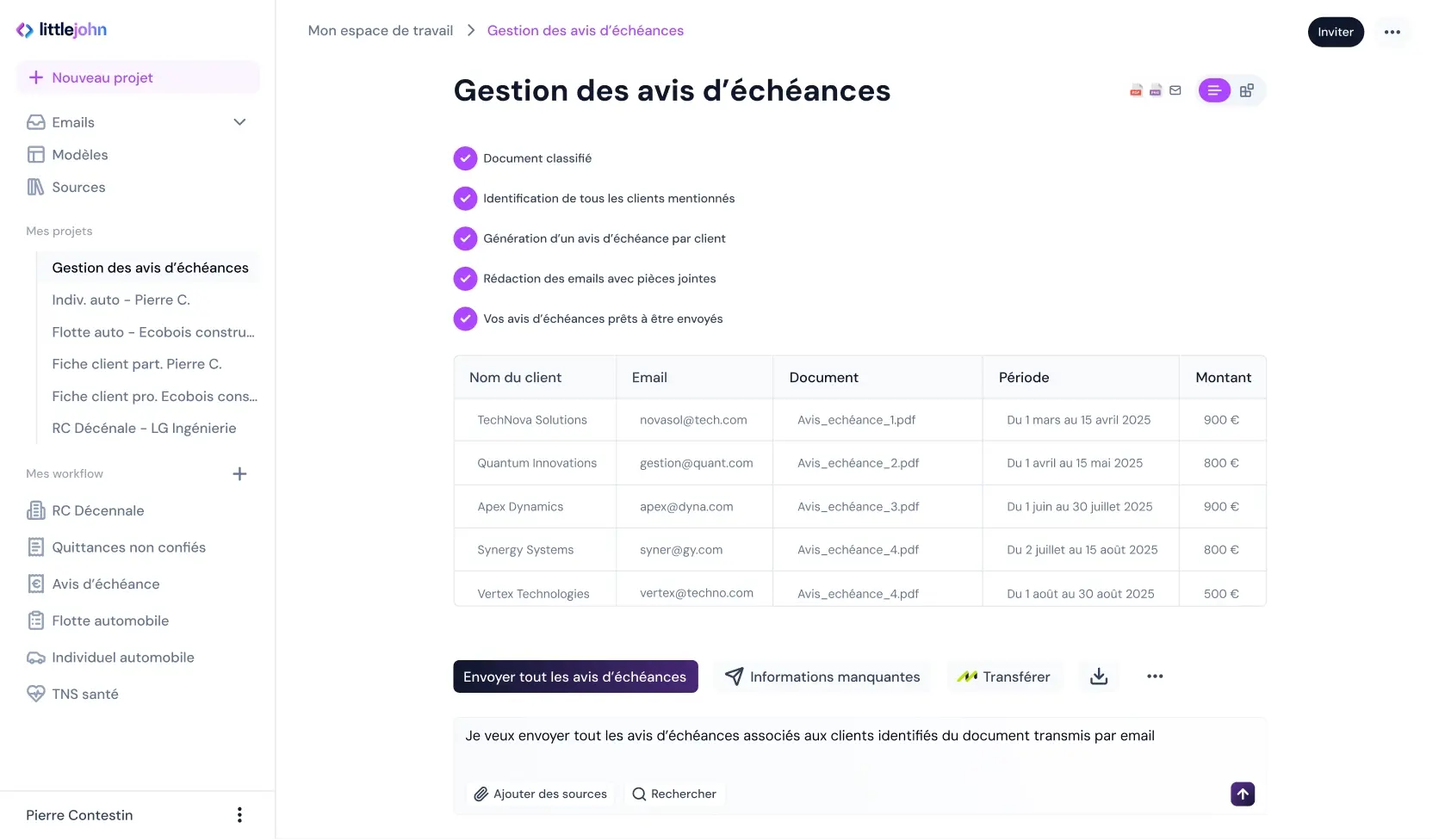
Task: Click the Transférer action with green arrow icon
Action: point(1003,676)
